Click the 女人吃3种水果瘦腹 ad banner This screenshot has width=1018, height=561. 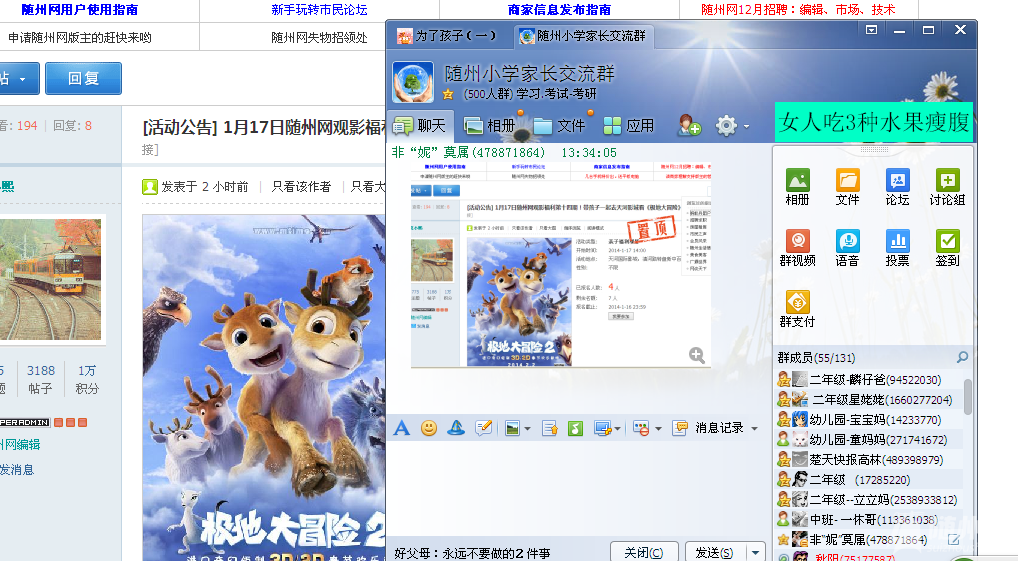[874, 121]
